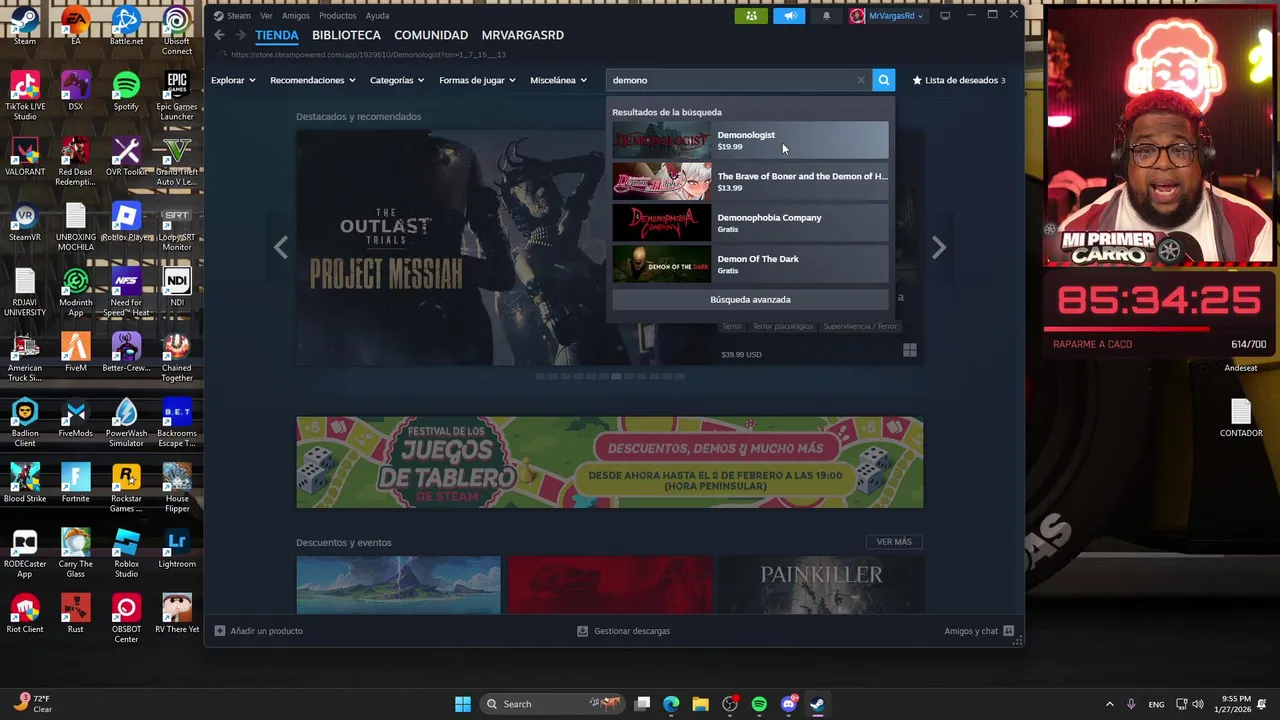Open the Ubisoft Connect desktop shortcut
The height and width of the screenshot is (720, 1280).
pyautogui.click(x=177, y=31)
